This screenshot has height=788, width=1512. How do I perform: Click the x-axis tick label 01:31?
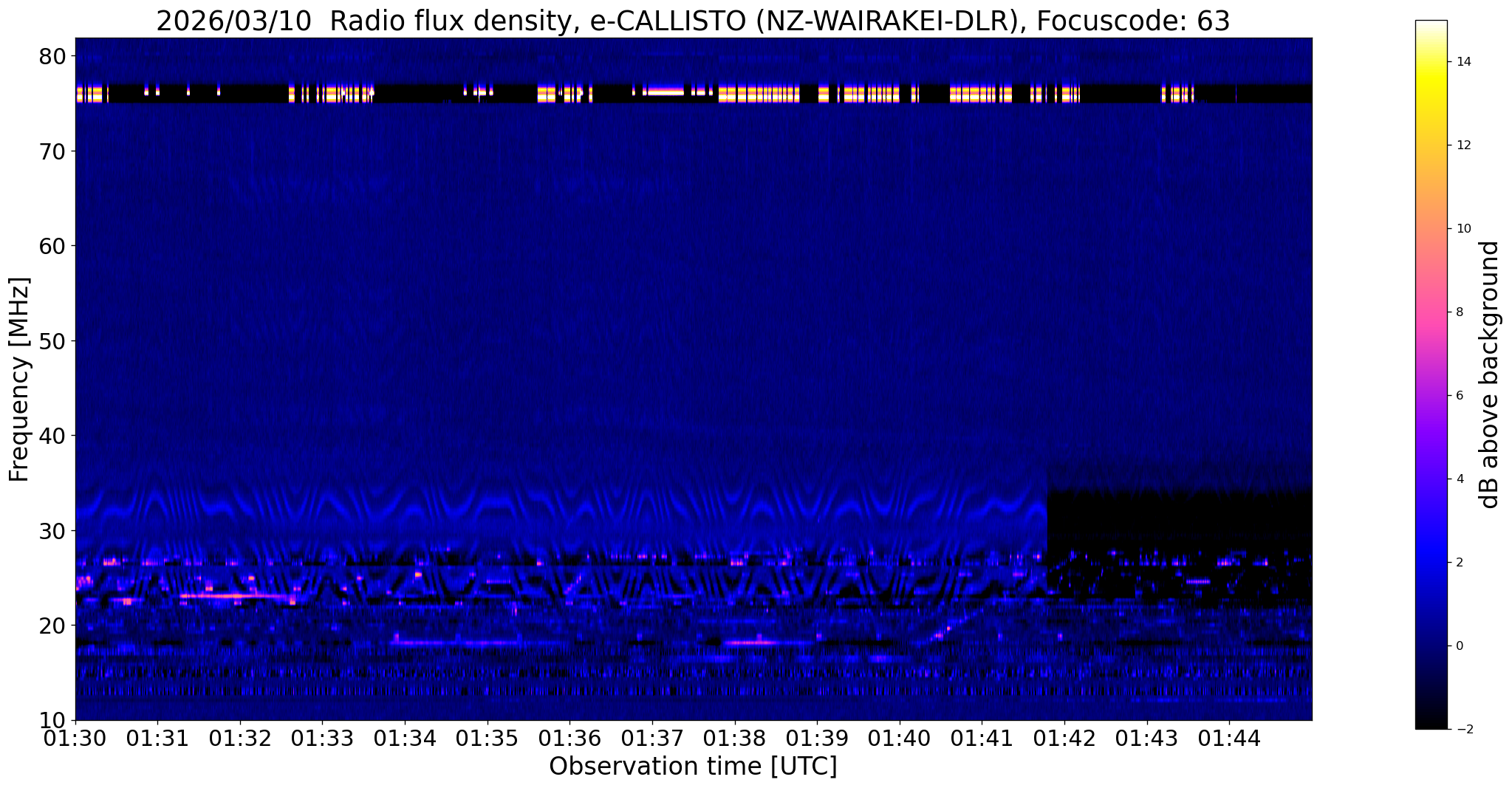157,738
